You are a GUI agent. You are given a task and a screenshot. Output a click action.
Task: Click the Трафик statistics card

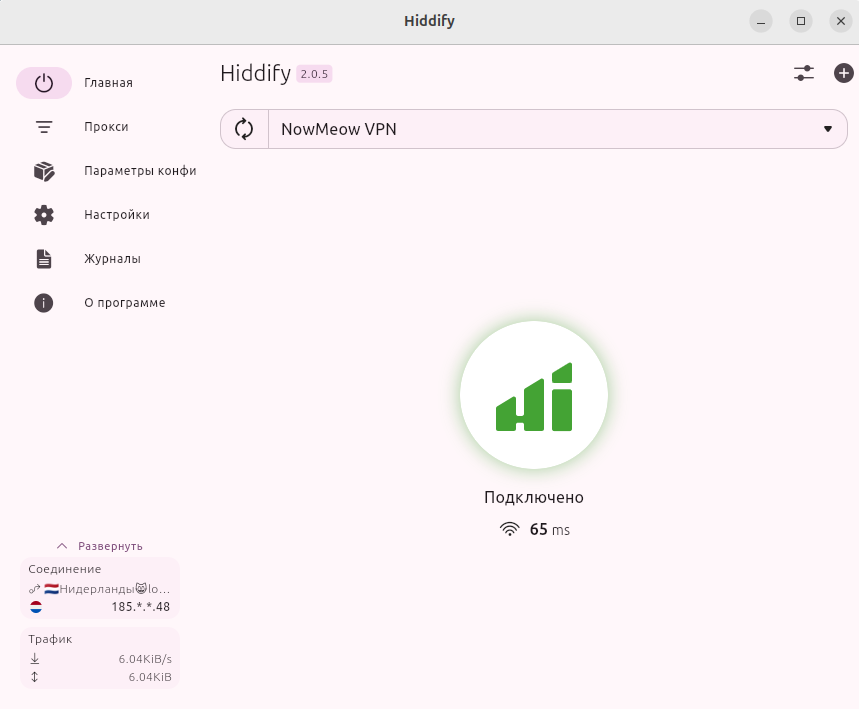click(100, 658)
